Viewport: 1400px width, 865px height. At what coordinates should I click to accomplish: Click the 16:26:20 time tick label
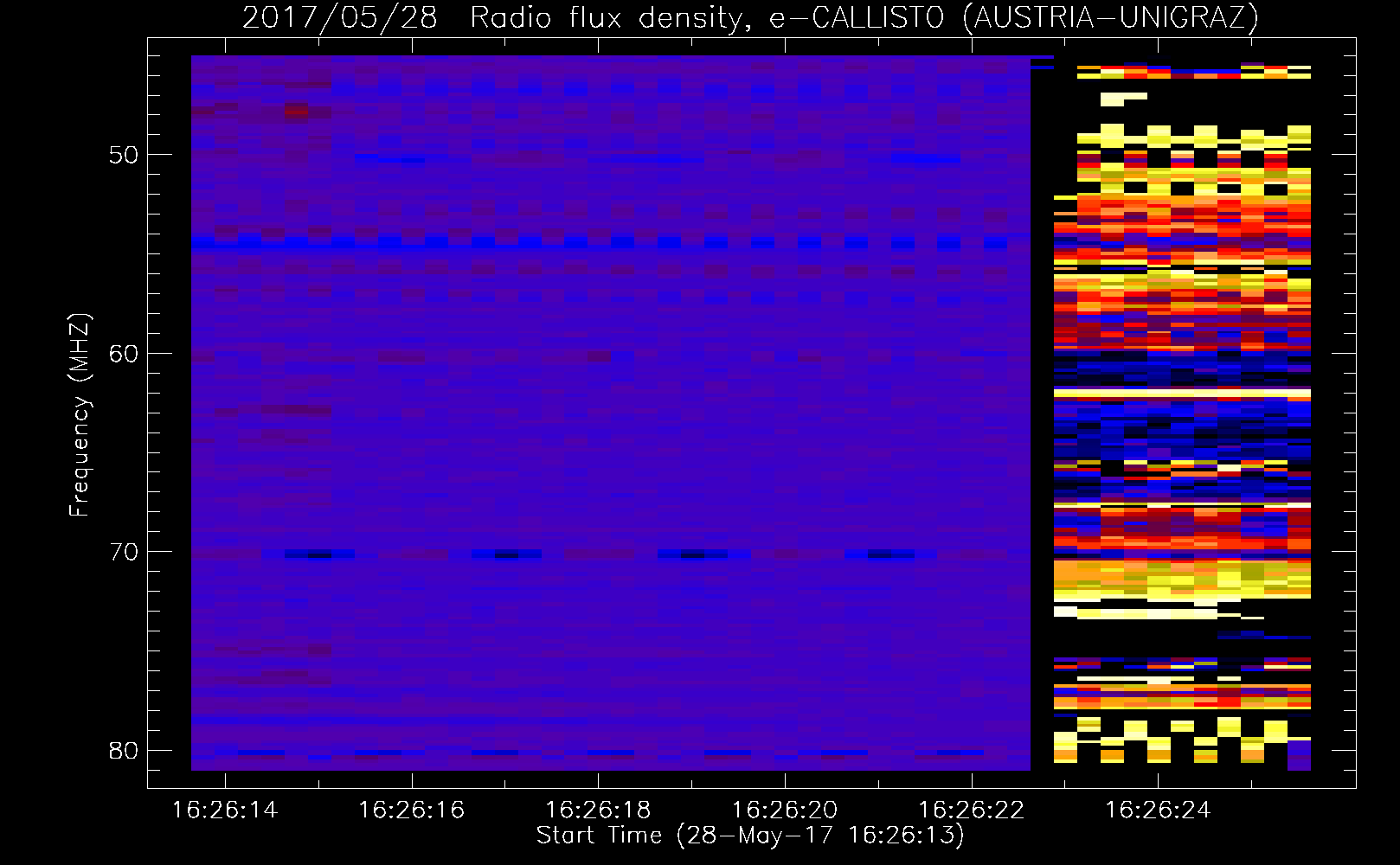coord(785,811)
